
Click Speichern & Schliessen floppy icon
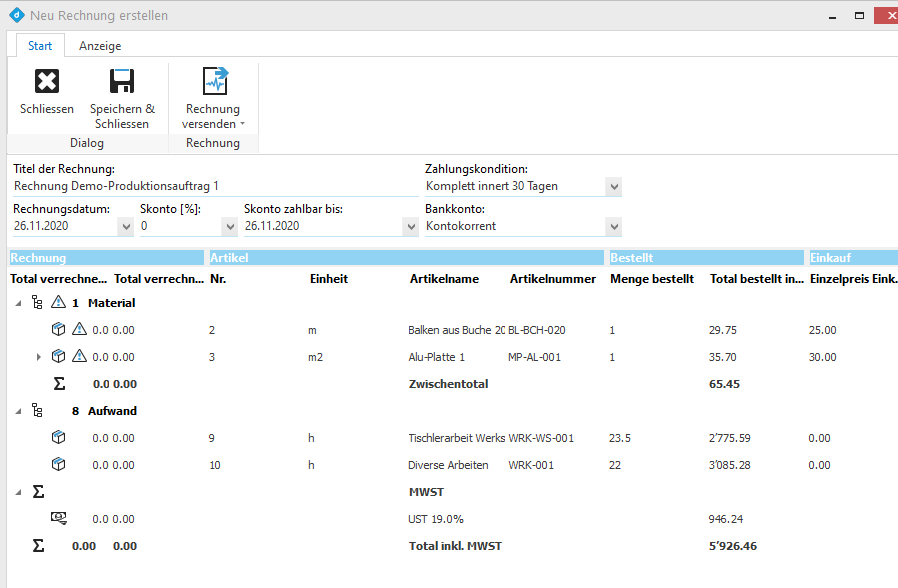point(122,82)
